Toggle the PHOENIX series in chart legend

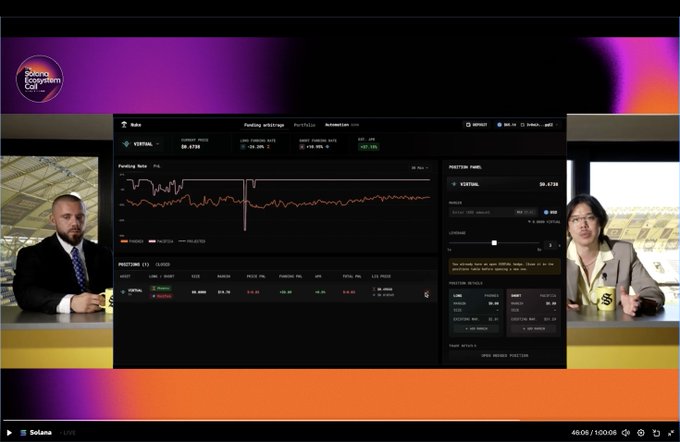pyautogui.click(x=132, y=241)
